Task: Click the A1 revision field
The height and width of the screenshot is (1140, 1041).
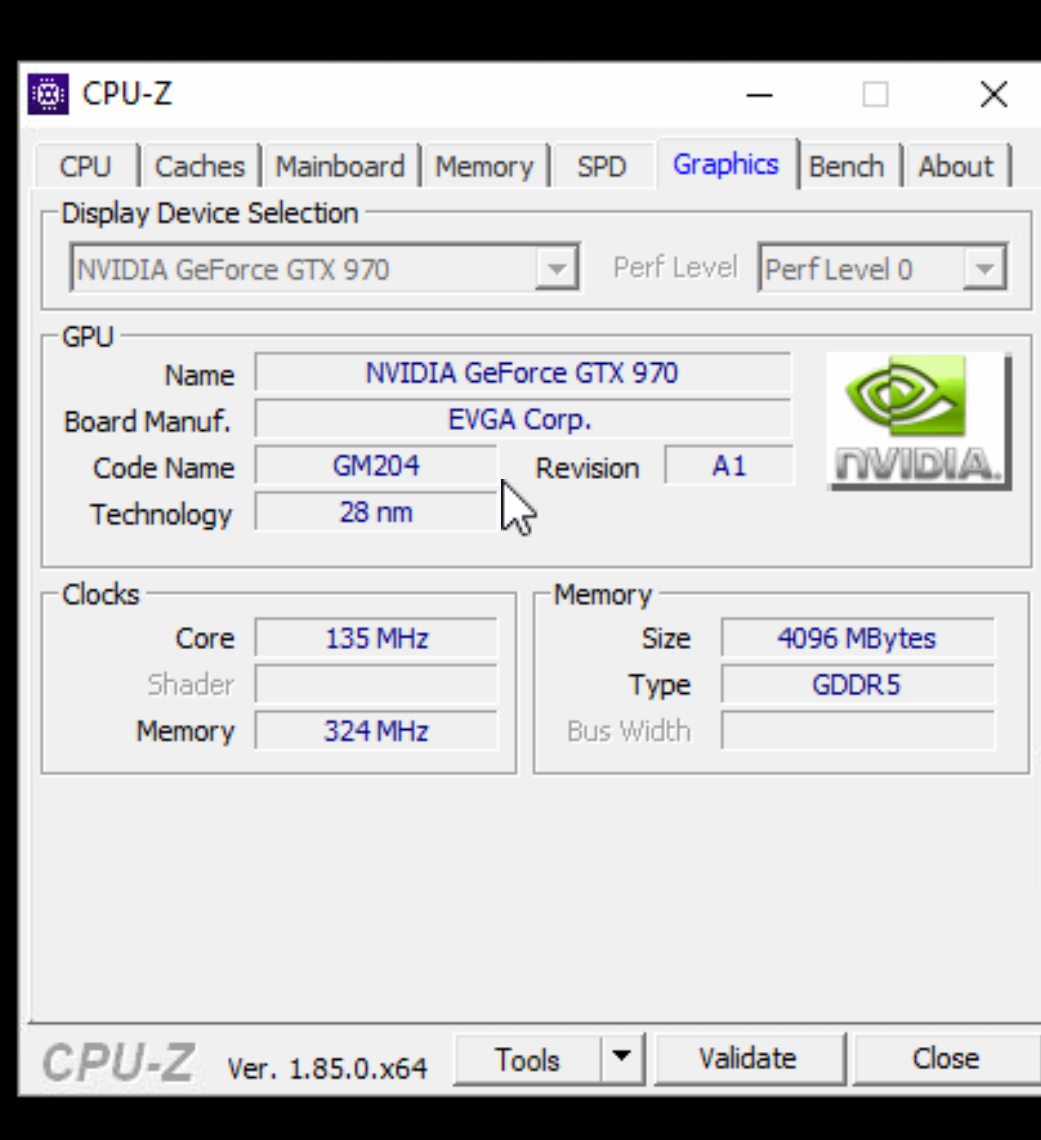Action: tap(729, 465)
